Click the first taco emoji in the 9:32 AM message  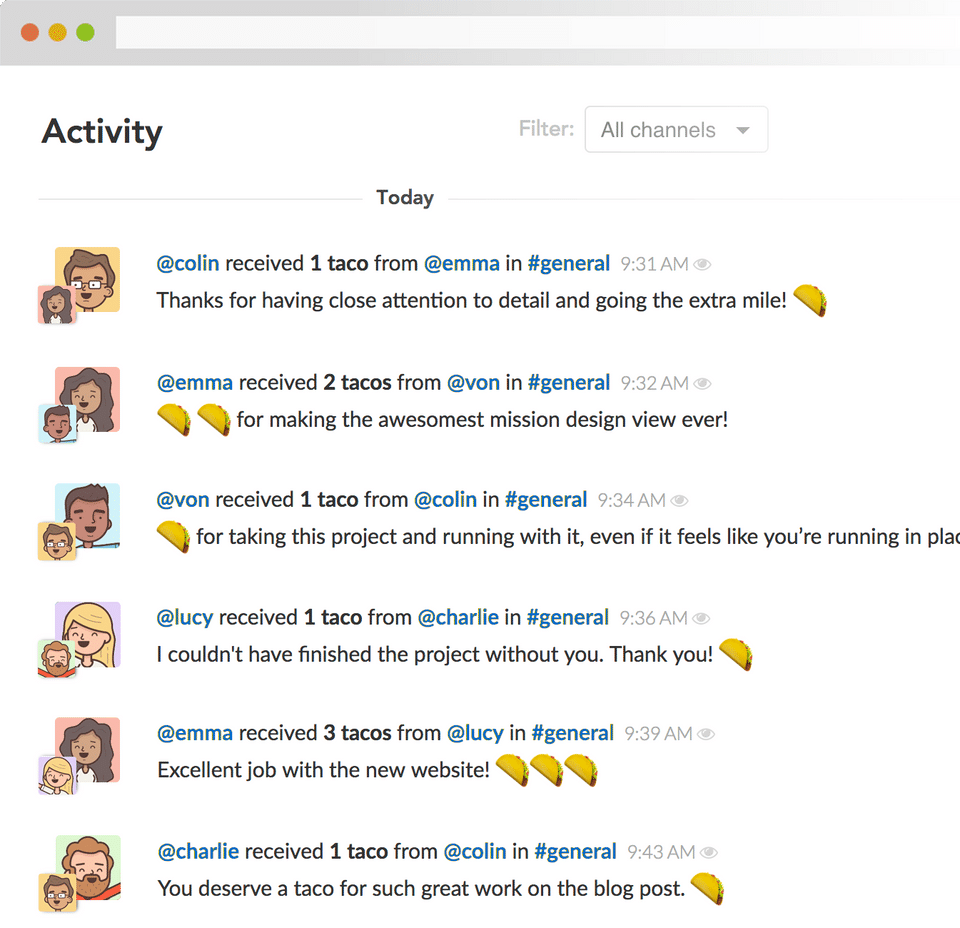pyautogui.click(x=174, y=420)
